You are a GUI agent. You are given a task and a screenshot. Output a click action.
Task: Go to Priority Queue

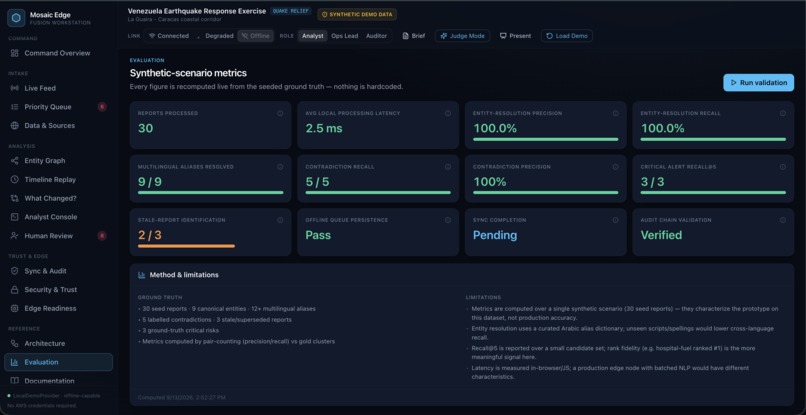coord(58,107)
